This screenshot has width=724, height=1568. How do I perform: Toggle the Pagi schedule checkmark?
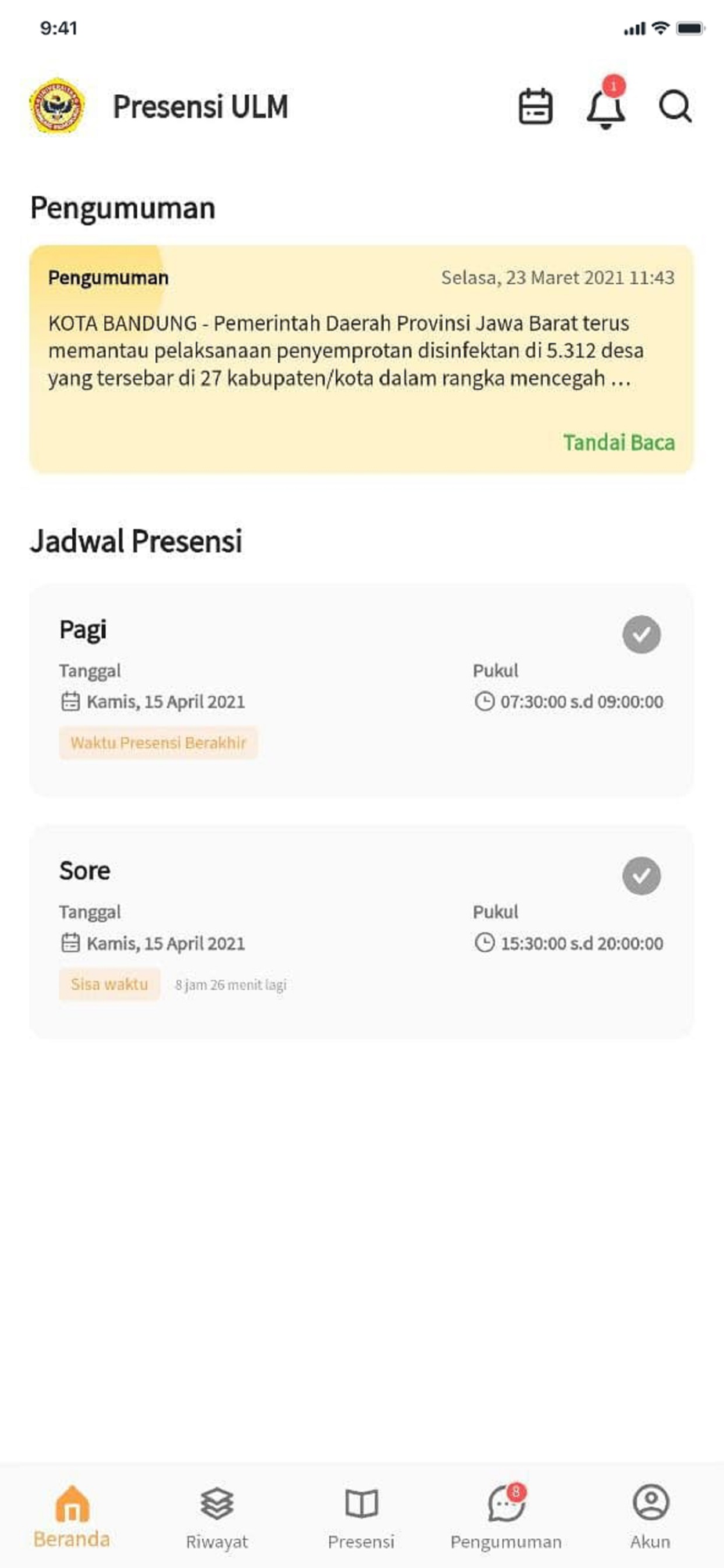tap(642, 634)
